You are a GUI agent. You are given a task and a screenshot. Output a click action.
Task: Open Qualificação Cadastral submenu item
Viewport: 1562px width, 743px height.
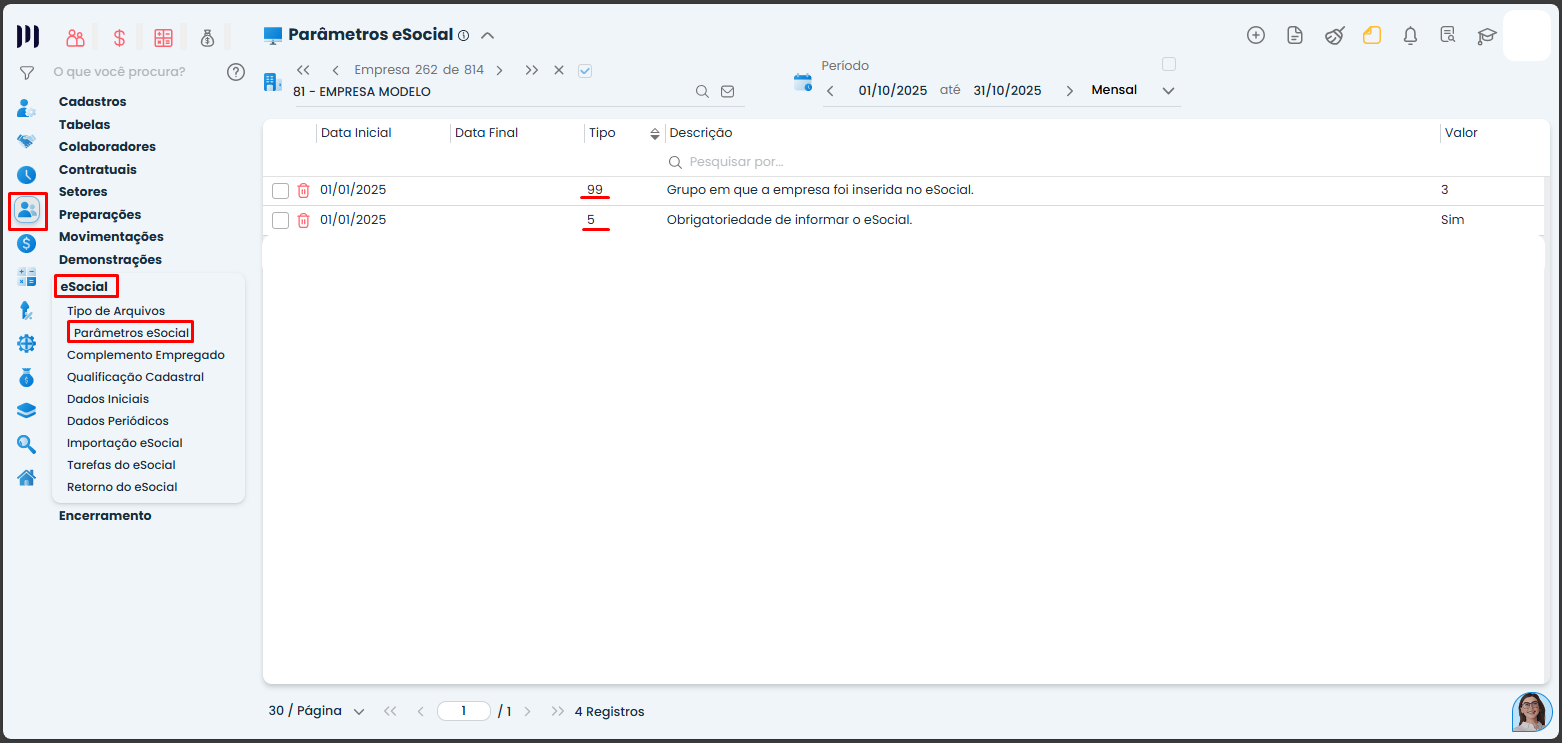135,377
